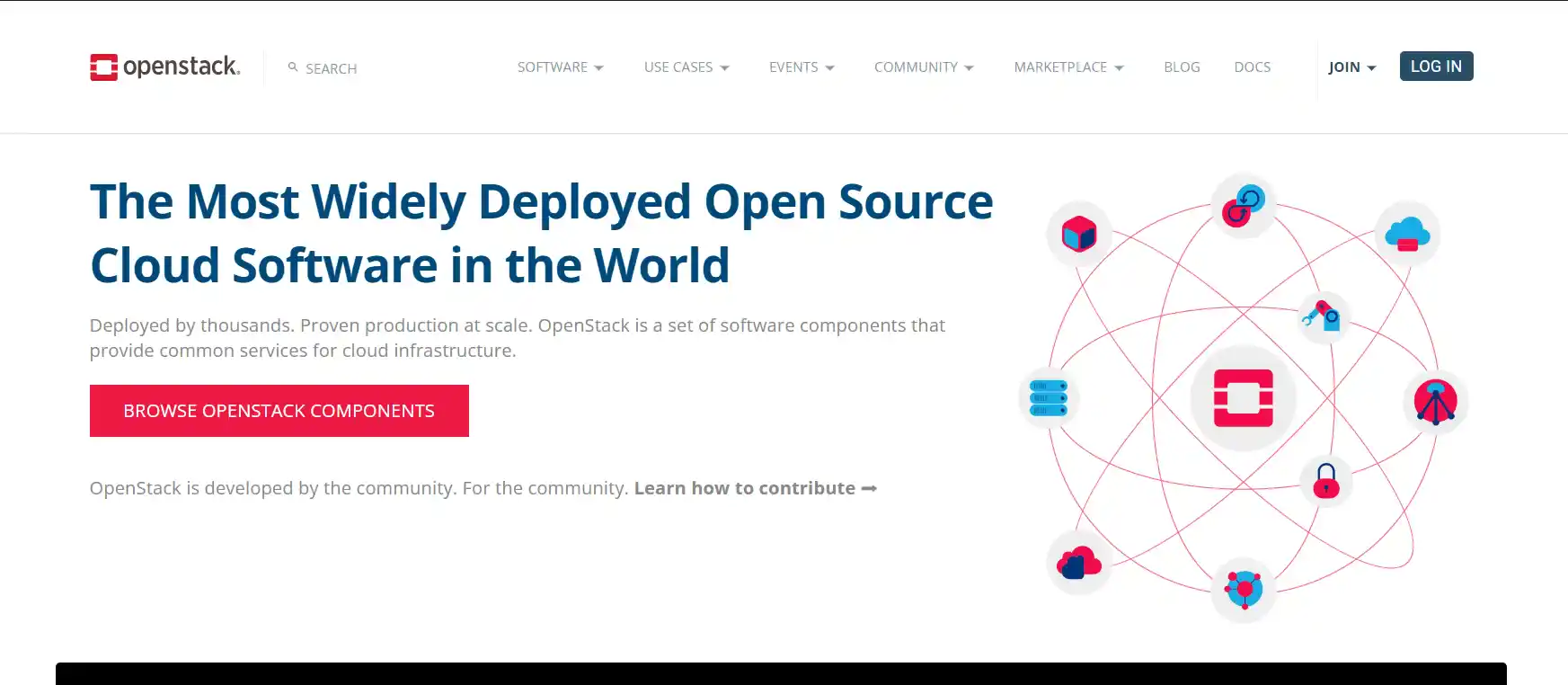Click the robotic arm icon
The height and width of the screenshot is (685, 1568).
tap(1322, 316)
